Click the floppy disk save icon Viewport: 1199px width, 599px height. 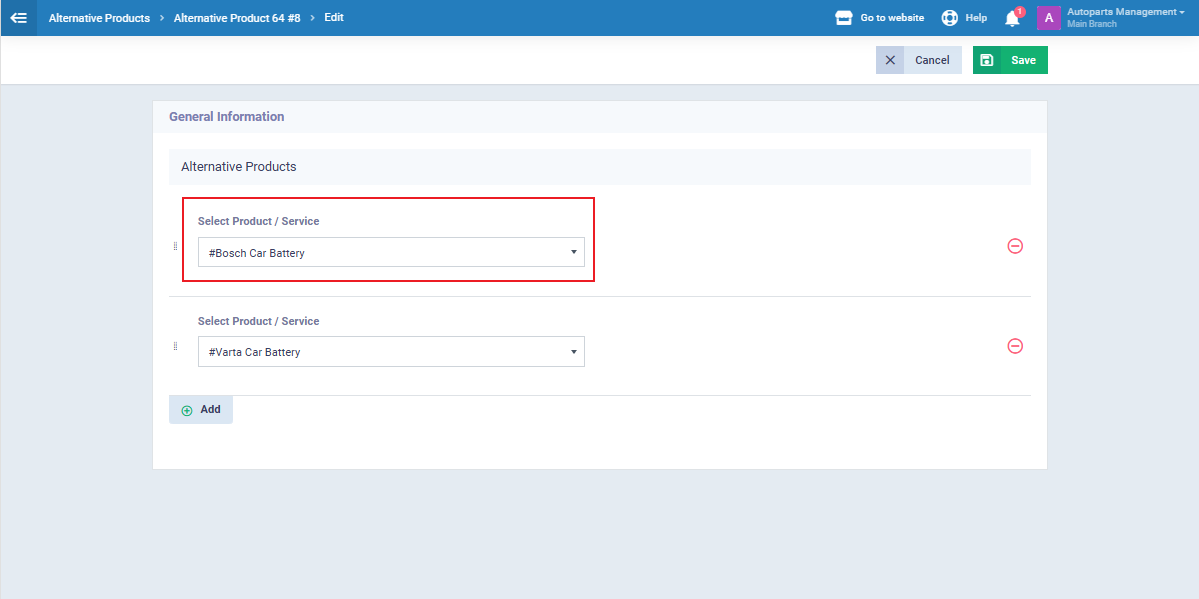pos(986,60)
